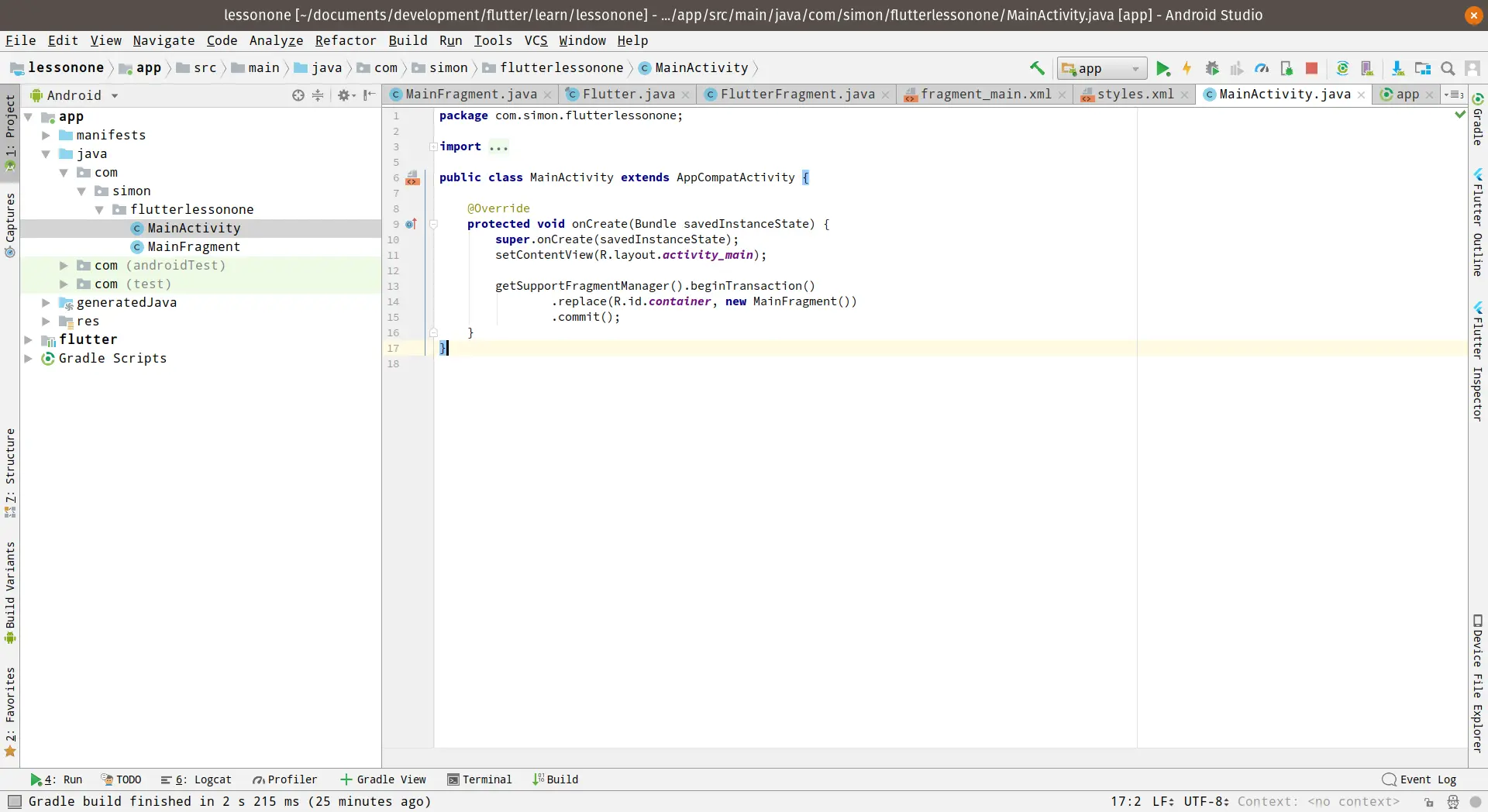Click the Profile app gauge icon

pos(1262,68)
